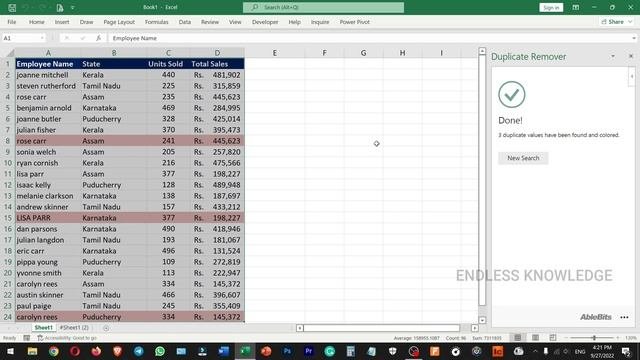The image size is (640, 360).
Task: Open Photoshop from taskbar
Action: 287,351
